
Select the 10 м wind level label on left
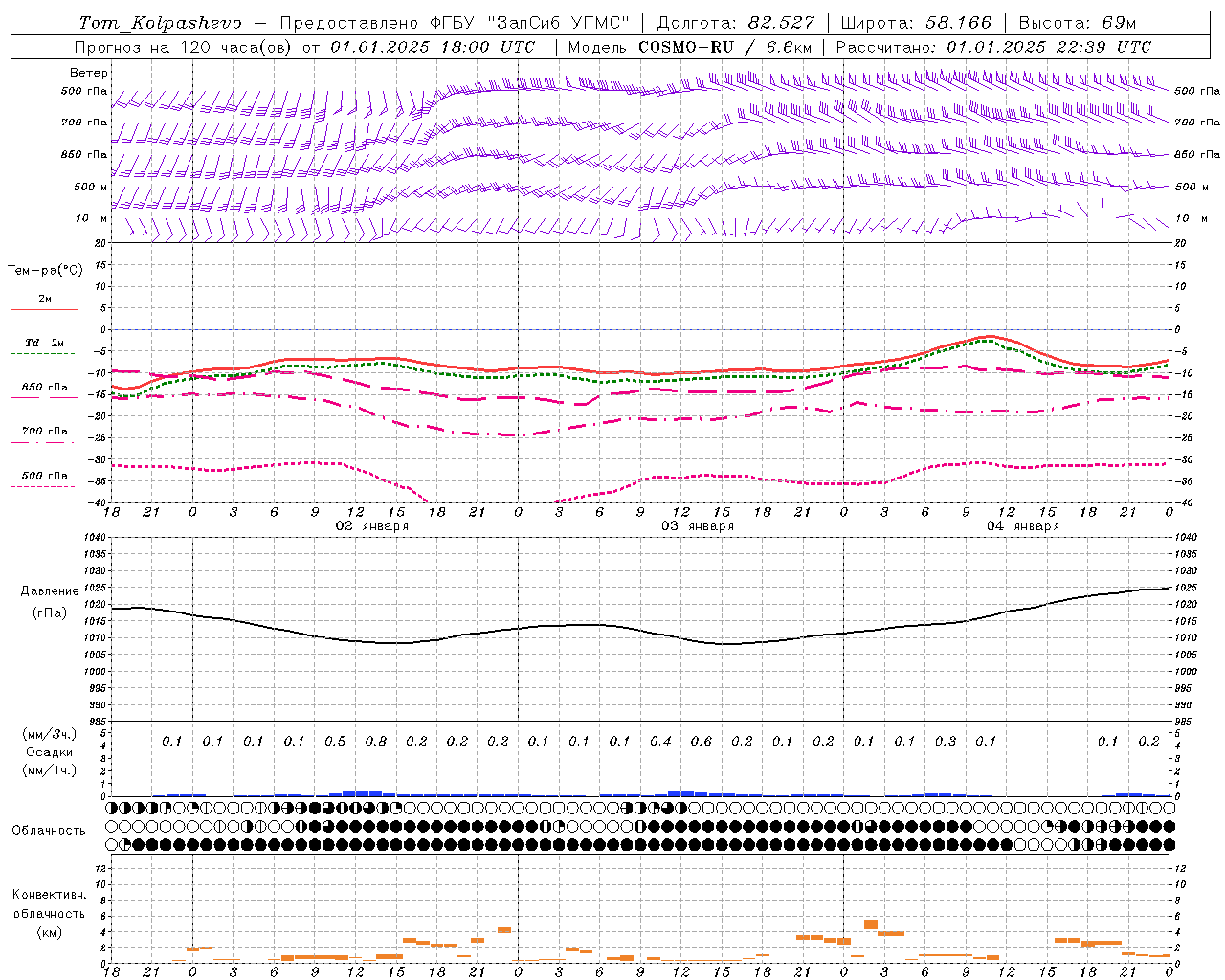coord(92,218)
